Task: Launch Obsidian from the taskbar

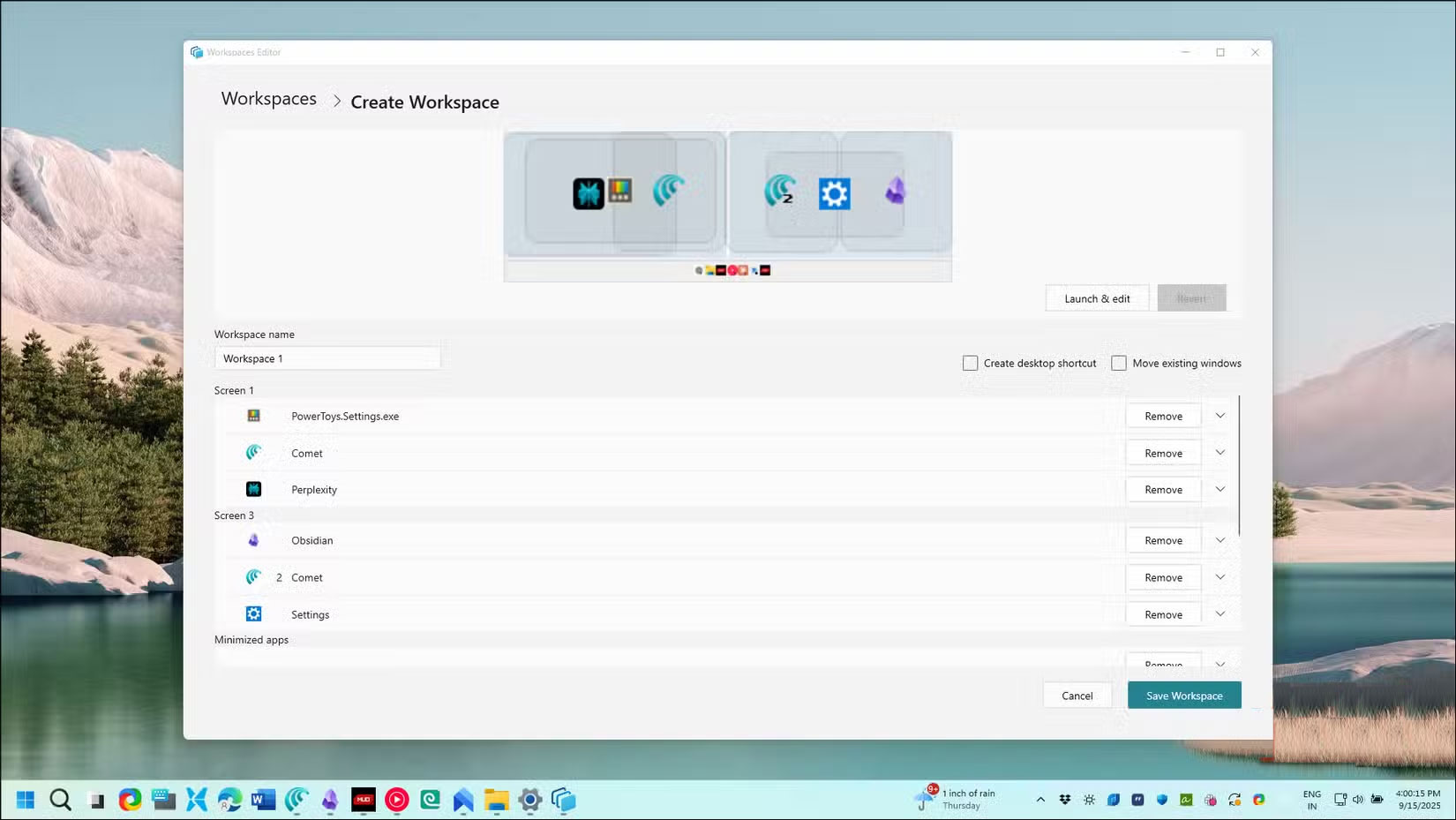Action: coord(329,800)
